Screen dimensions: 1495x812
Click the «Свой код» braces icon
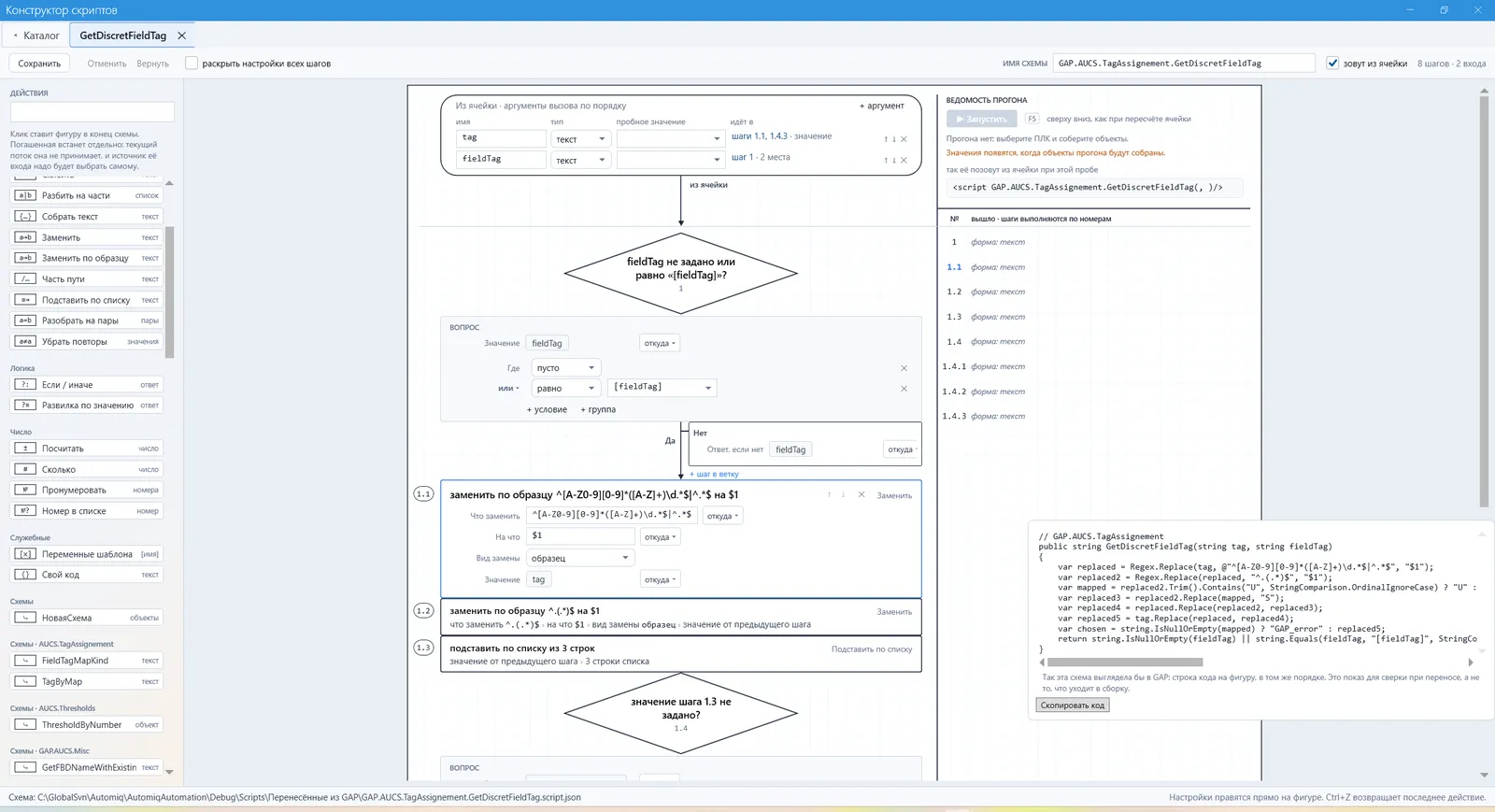point(26,575)
